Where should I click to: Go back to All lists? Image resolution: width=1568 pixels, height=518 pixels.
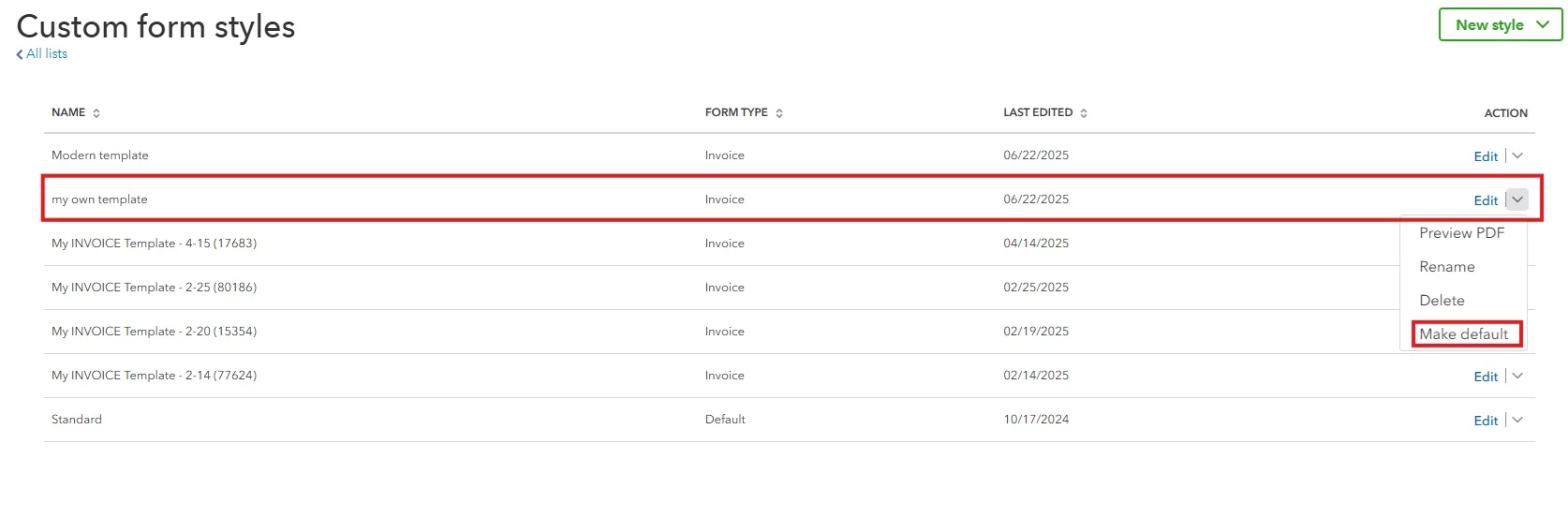tap(47, 54)
